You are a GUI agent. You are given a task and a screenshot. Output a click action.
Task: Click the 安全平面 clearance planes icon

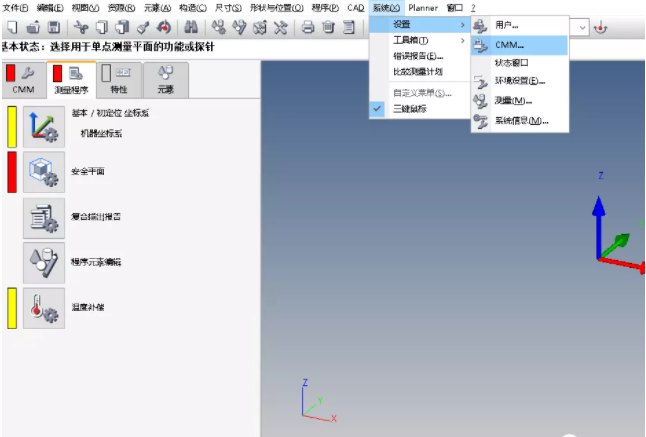tap(44, 172)
